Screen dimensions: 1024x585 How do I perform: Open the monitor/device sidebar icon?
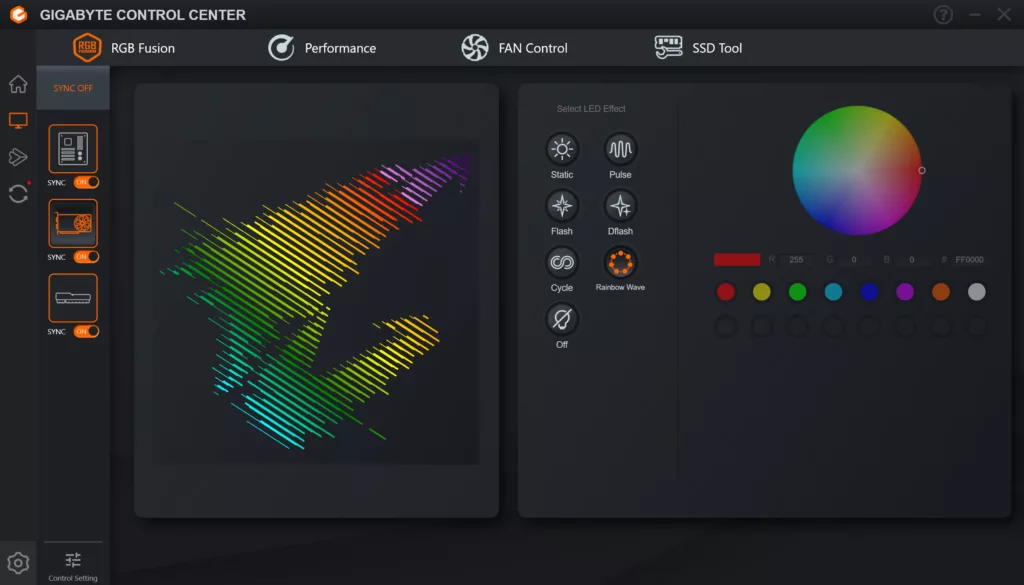[18, 120]
